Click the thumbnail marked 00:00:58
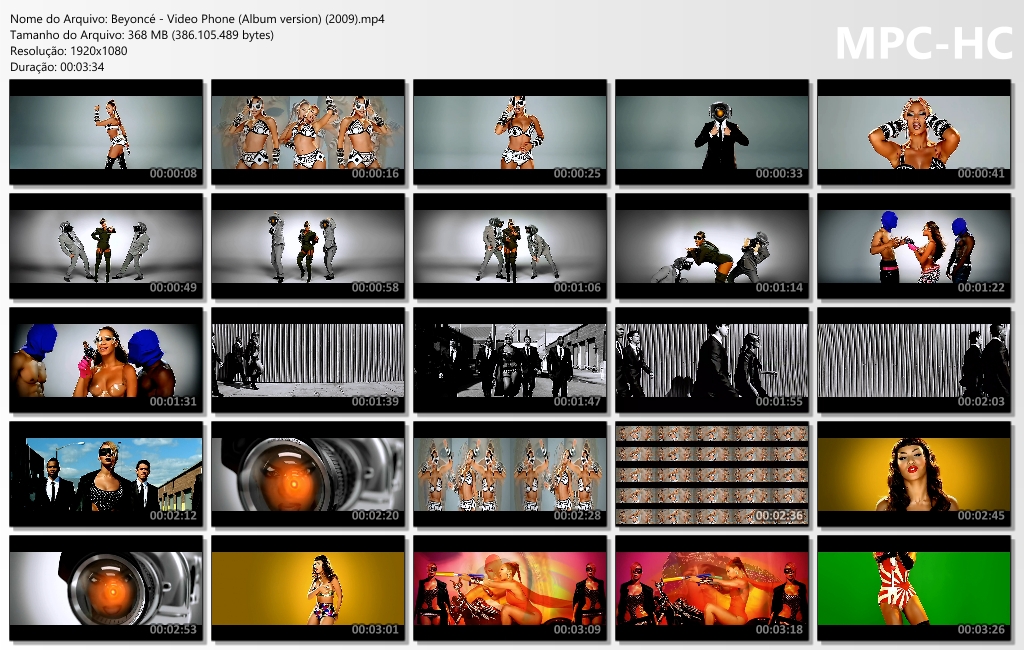This screenshot has width=1024, height=650. coord(308,246)
